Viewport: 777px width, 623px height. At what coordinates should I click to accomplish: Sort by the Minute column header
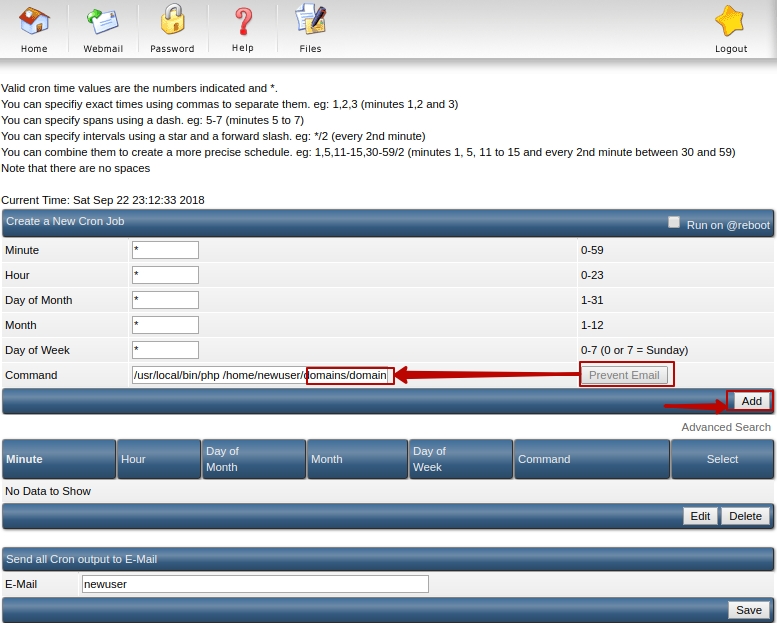(x=25, y=459)
